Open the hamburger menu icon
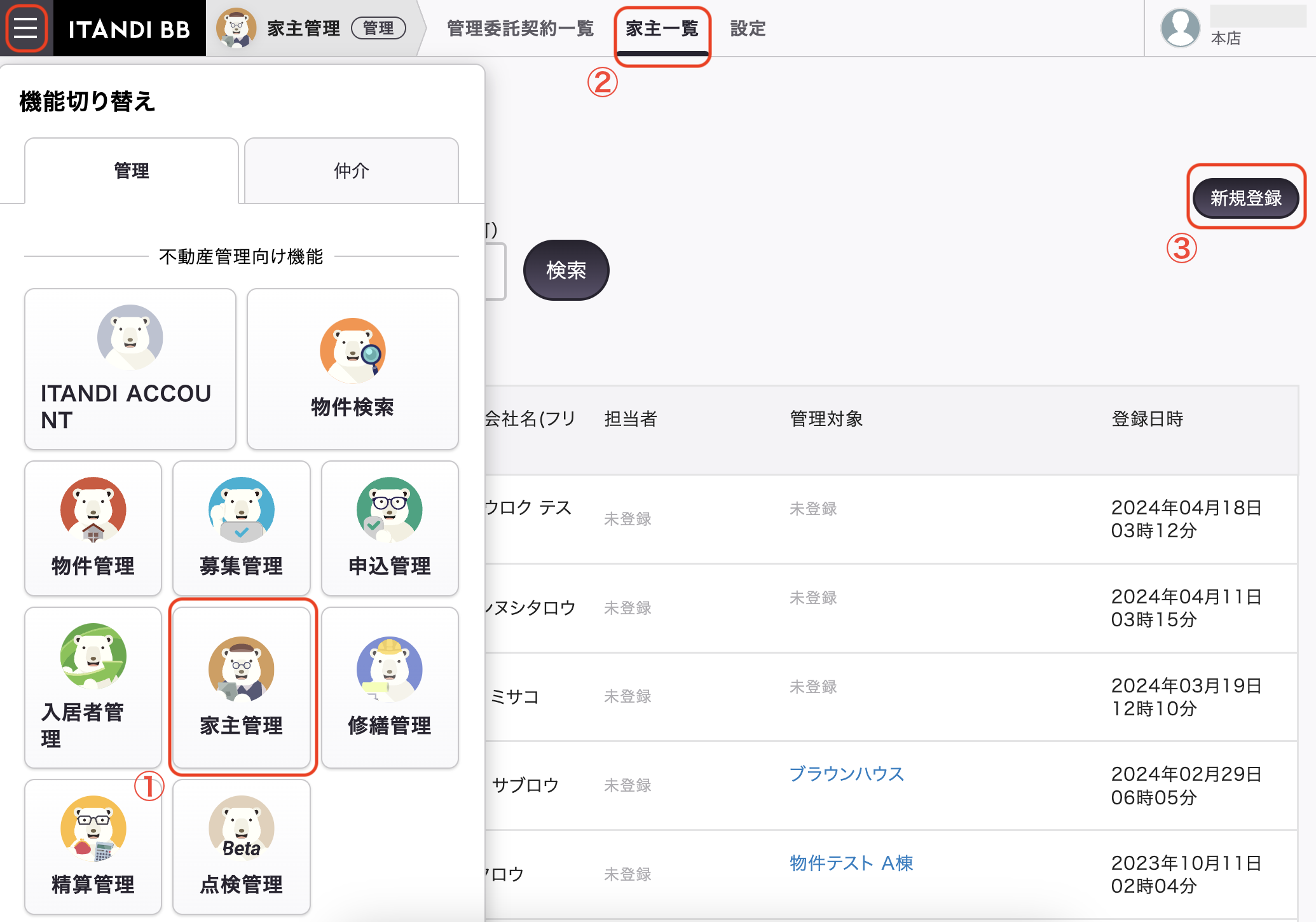1316x922 pixels. 25,28
